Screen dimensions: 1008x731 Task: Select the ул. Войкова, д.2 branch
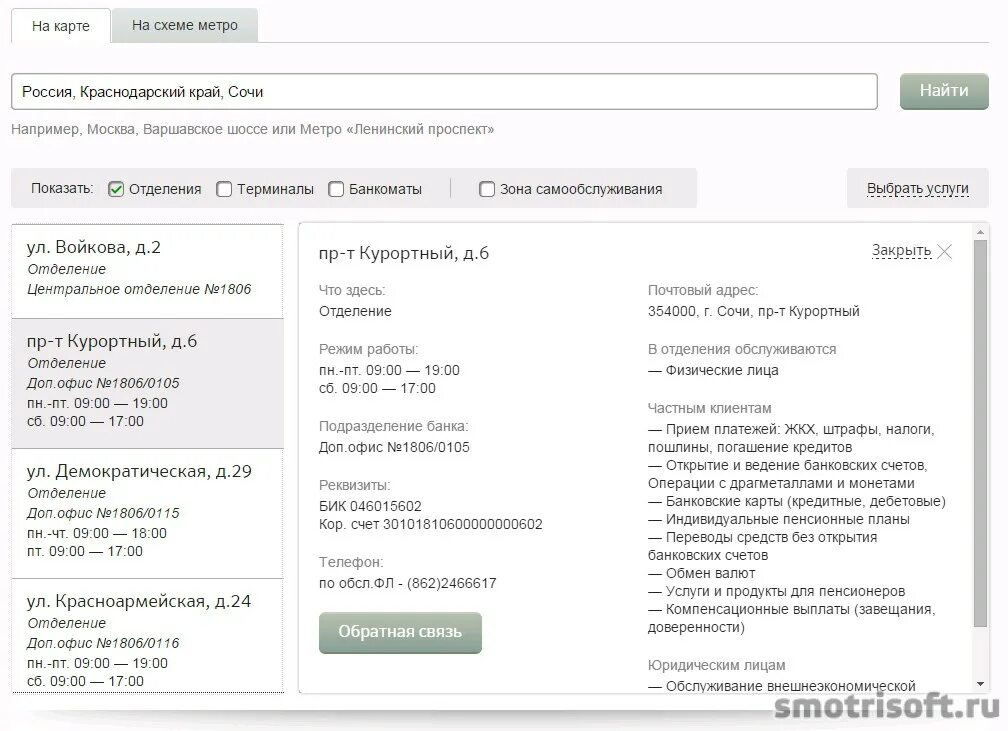(147, 270)
